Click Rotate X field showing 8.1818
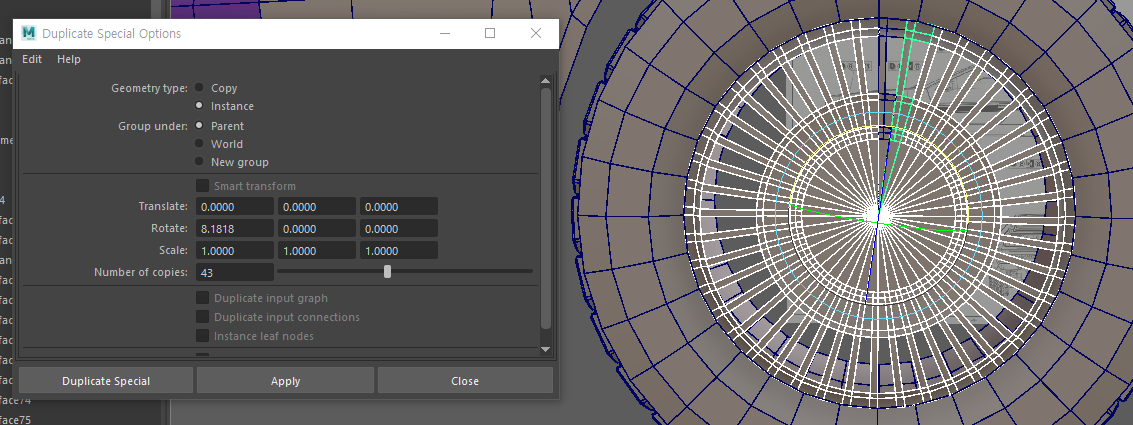Viewport: 1133px width, 425px height. pyautogui.click(x=235, y=228)
